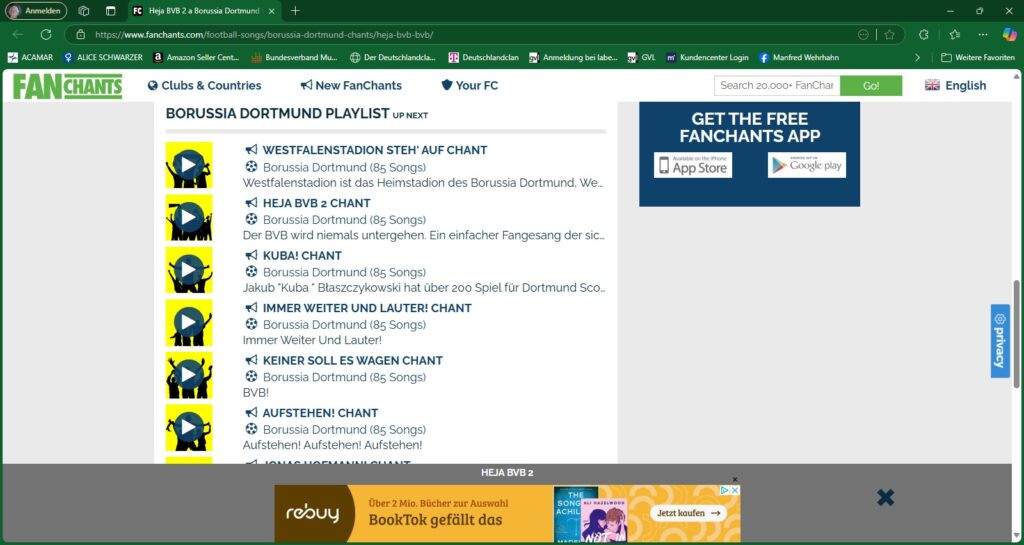
Task: Open Anmeldung bei labe... bookmark
Action: pos(573,57)
